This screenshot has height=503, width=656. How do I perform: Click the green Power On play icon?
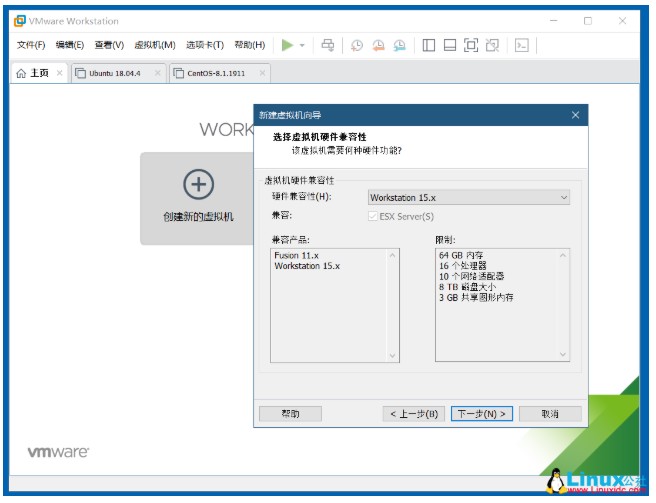click(x=287, y=45)
